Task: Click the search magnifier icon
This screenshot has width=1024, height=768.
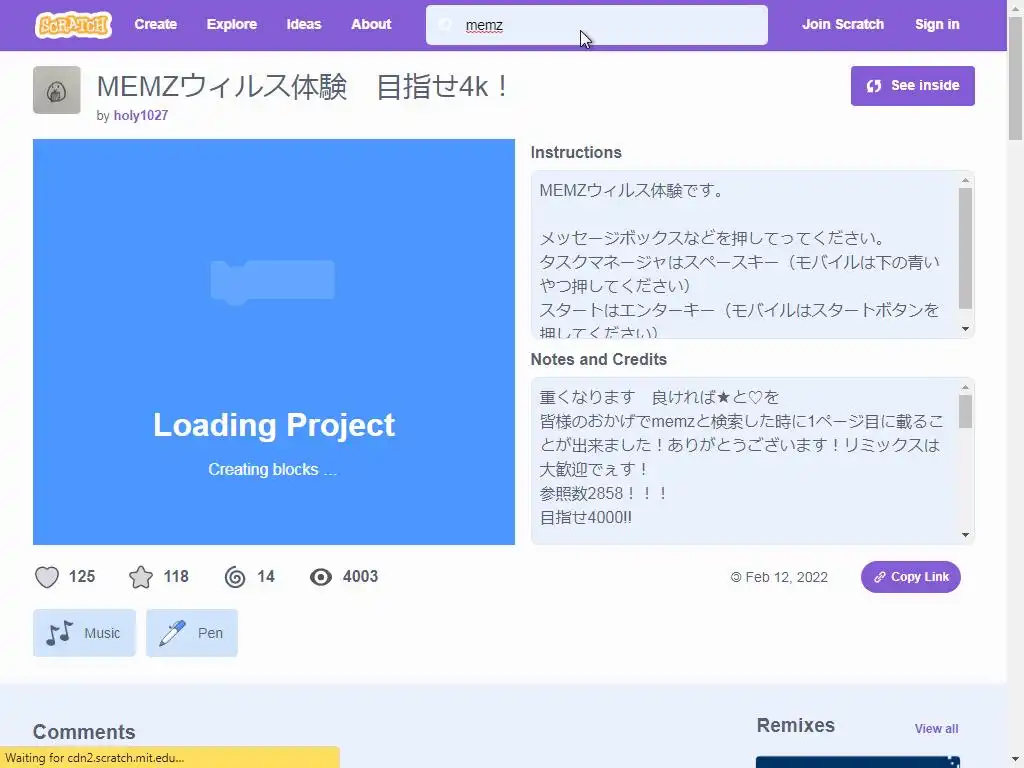Action: coord(445,25)
